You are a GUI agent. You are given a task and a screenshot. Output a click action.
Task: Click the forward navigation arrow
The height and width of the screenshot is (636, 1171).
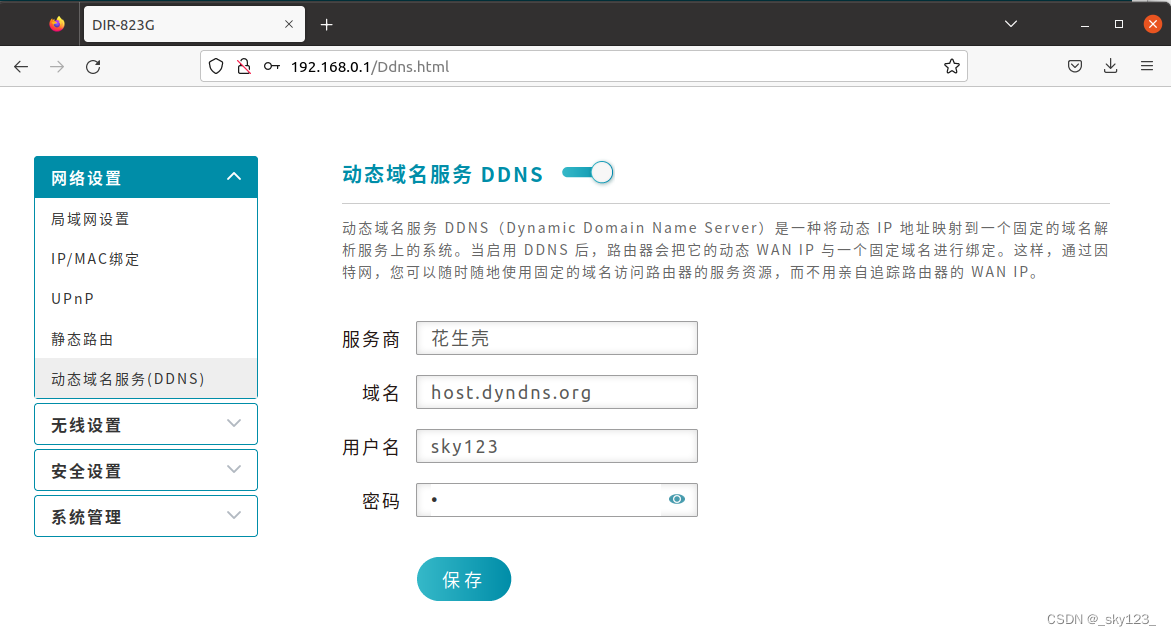57,66
